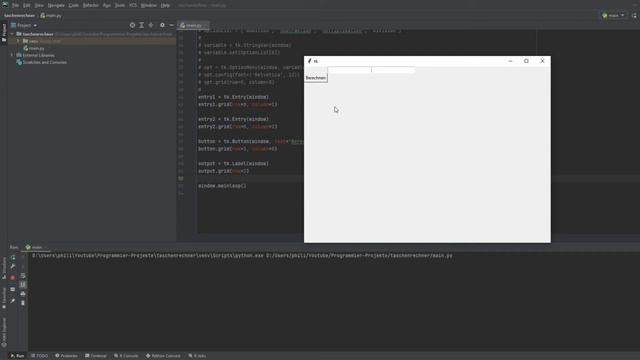The height and width of the screenshot is (360, 640).
Task: Click the console command path line in Run output
Action: pyautogui.click(x=242, y=256)
